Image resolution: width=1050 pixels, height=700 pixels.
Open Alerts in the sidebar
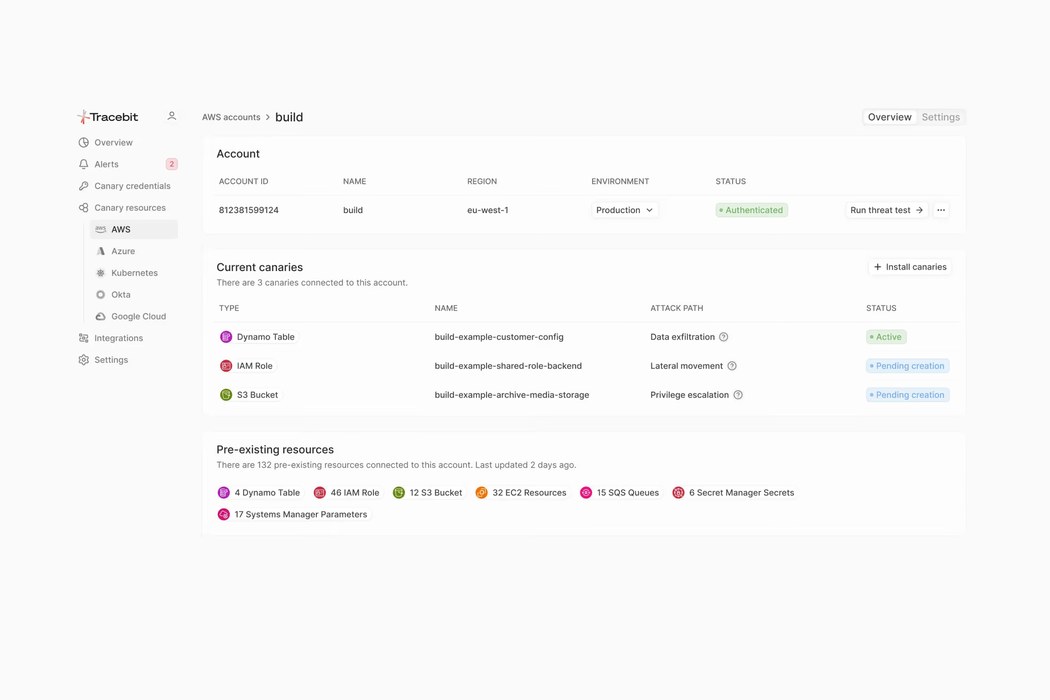click(x=106, y=164)
